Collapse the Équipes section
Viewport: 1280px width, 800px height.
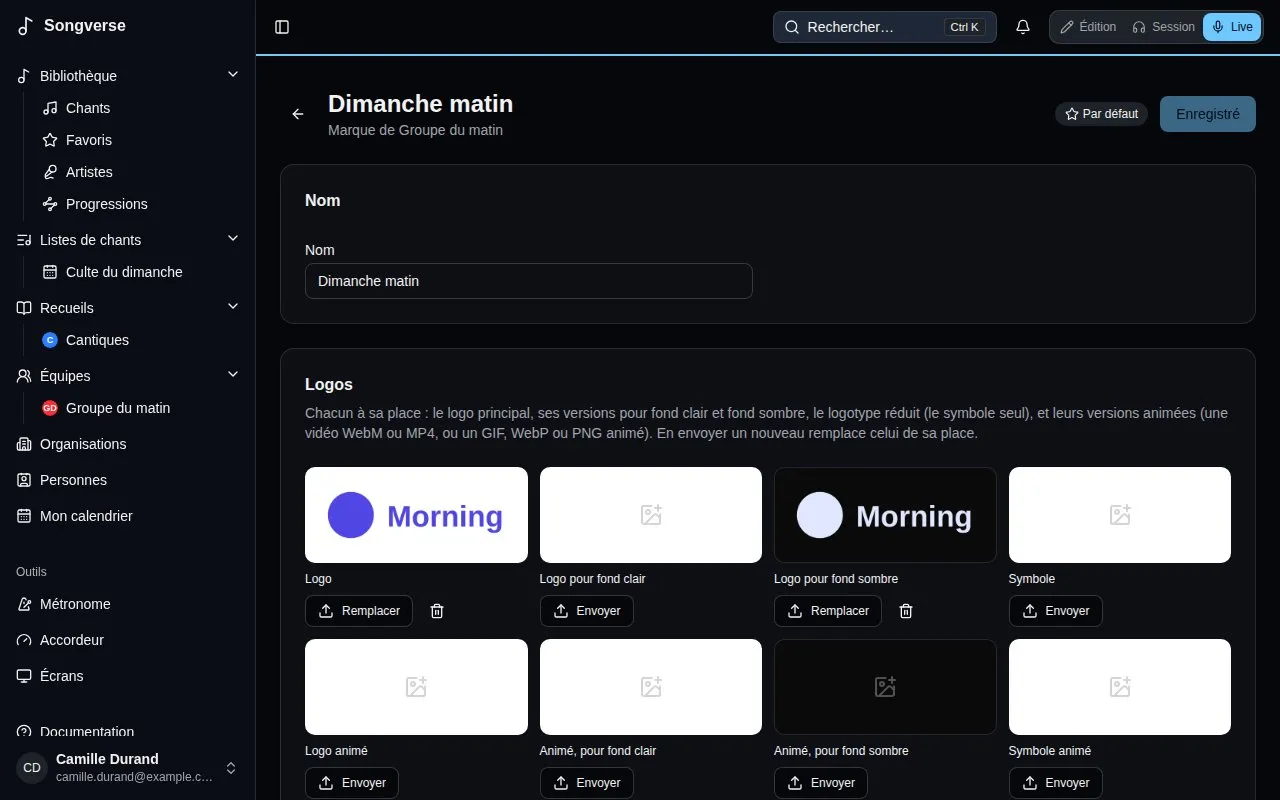[233, 375]
